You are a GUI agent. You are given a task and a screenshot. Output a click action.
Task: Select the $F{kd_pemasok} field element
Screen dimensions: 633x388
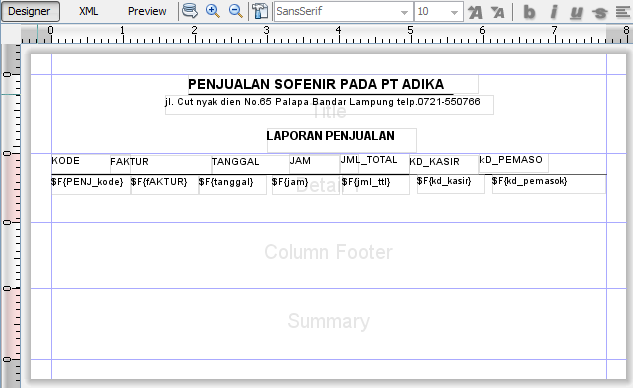tap(549, 184)
